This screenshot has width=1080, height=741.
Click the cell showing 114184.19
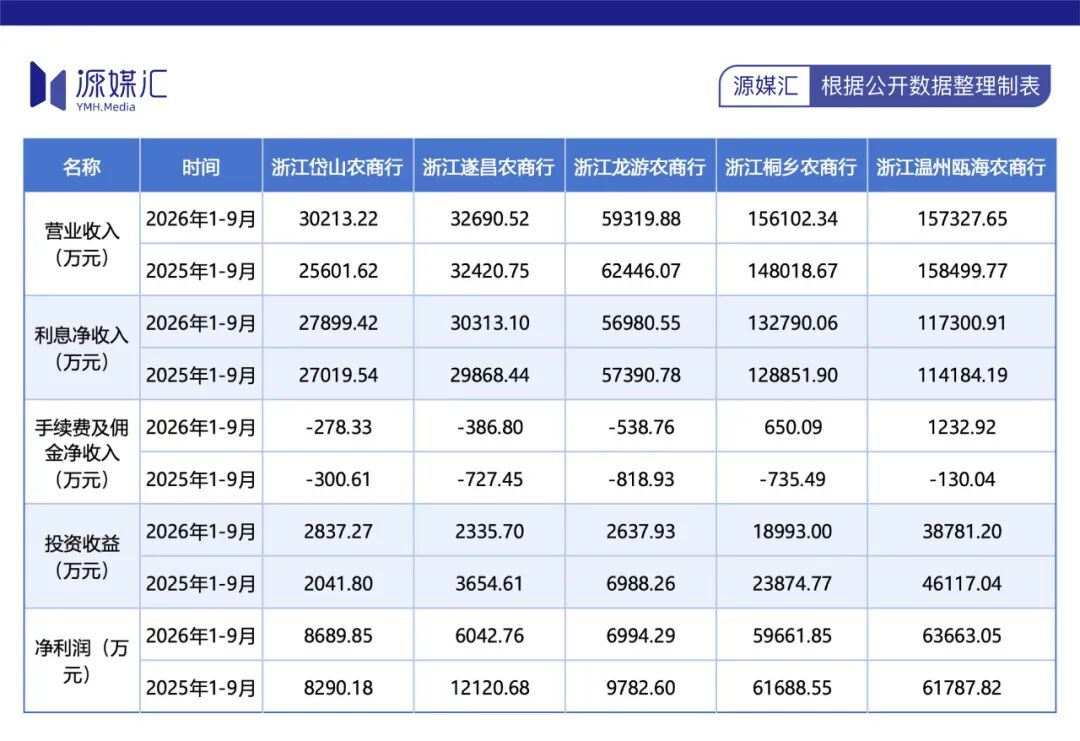tap(962, 375)
